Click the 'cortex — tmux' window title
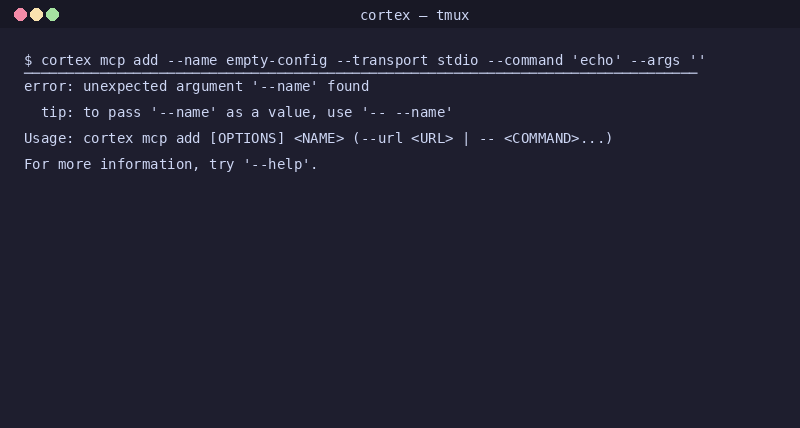Viewport: 800px width, 428px height. pos(414,15)
